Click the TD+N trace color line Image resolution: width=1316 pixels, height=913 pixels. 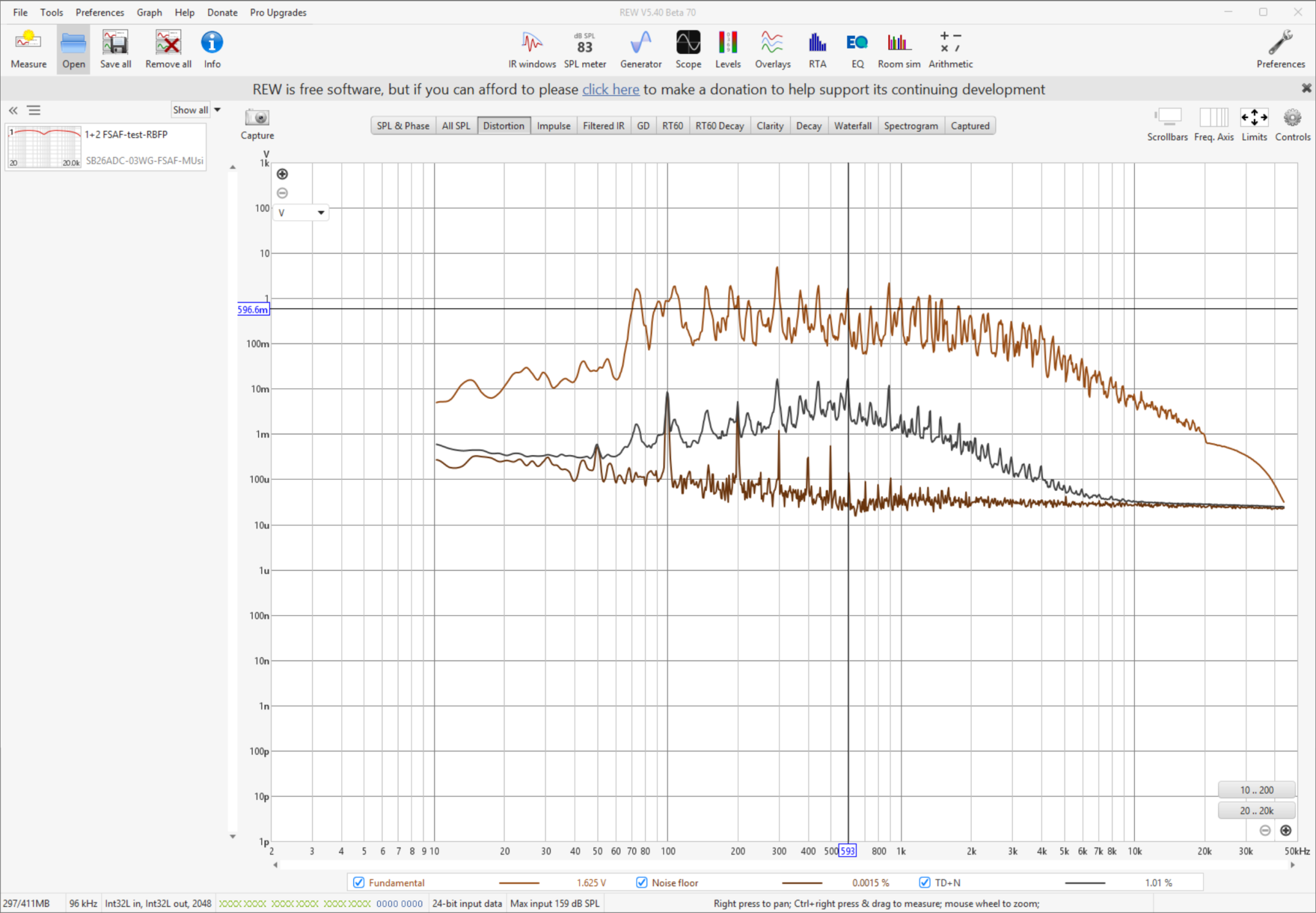click(x=1085, y=883)
